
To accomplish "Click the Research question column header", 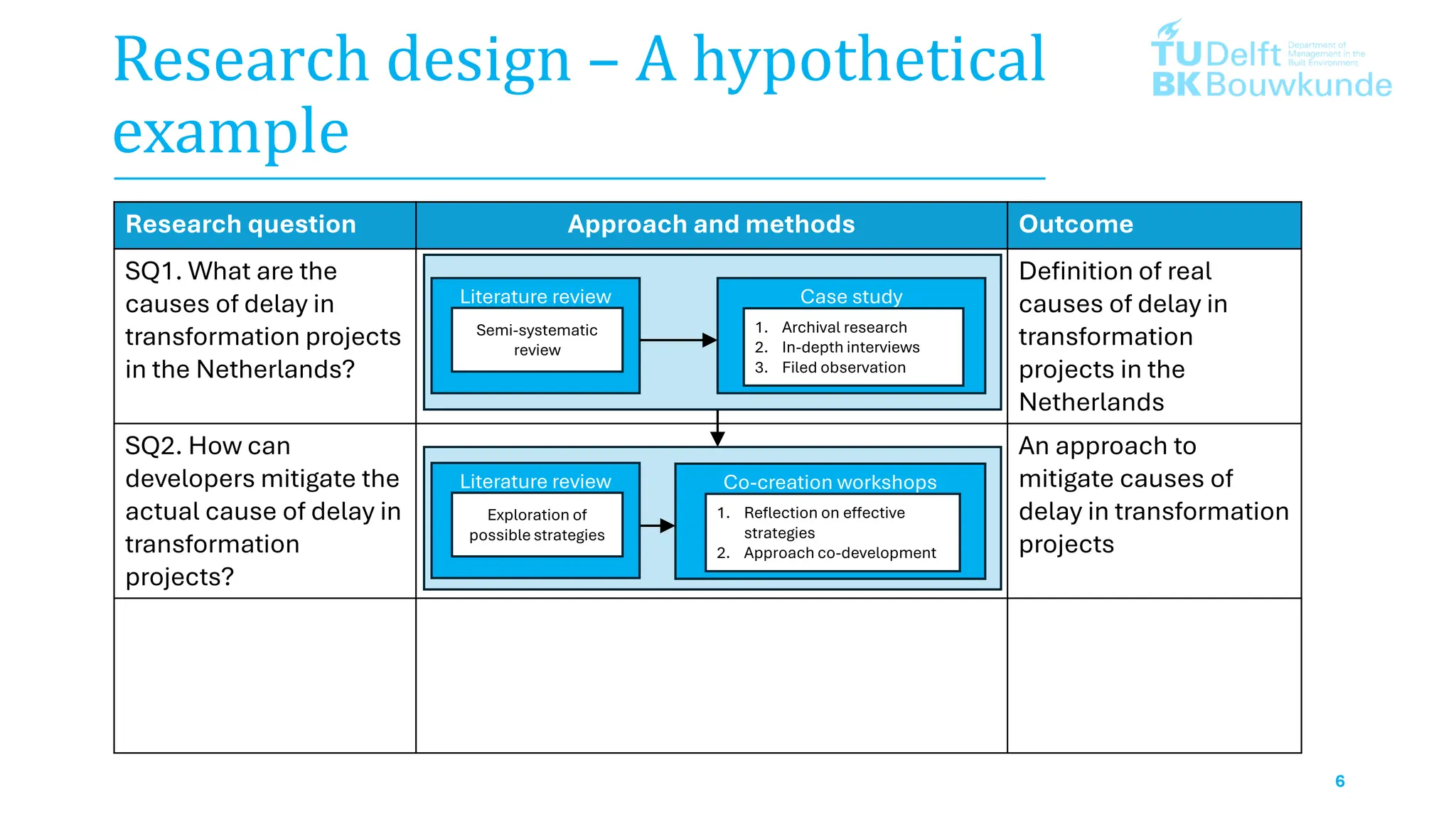I will [x=241, y=225].
